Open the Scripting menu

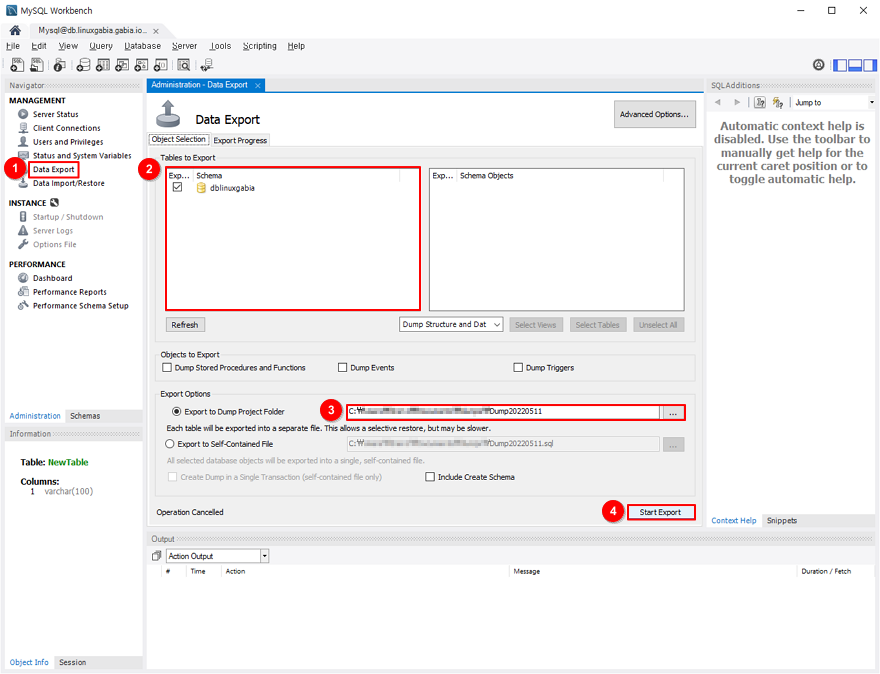pos(260,46)
